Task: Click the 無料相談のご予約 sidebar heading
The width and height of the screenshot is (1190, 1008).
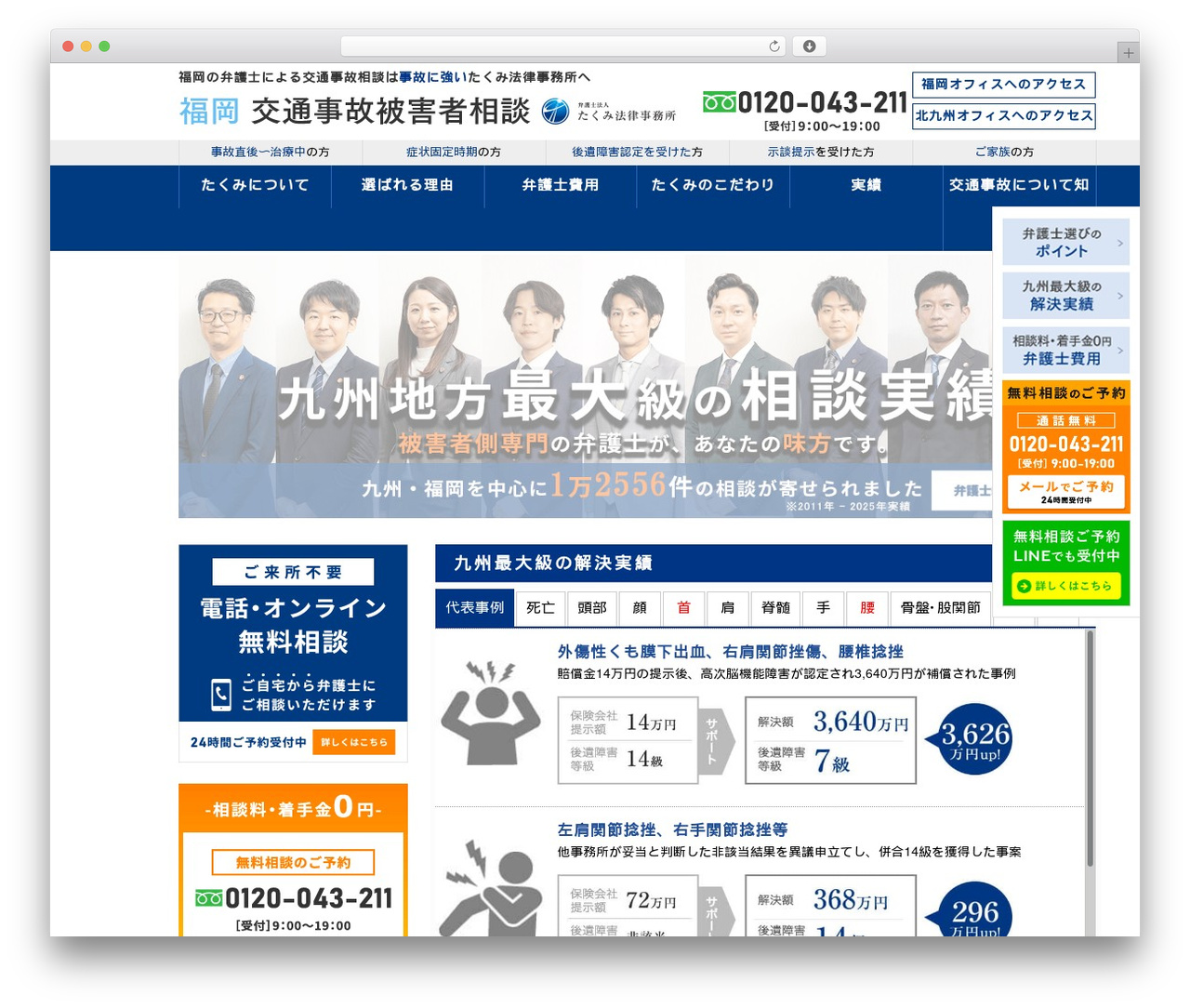Action: 1066,393
